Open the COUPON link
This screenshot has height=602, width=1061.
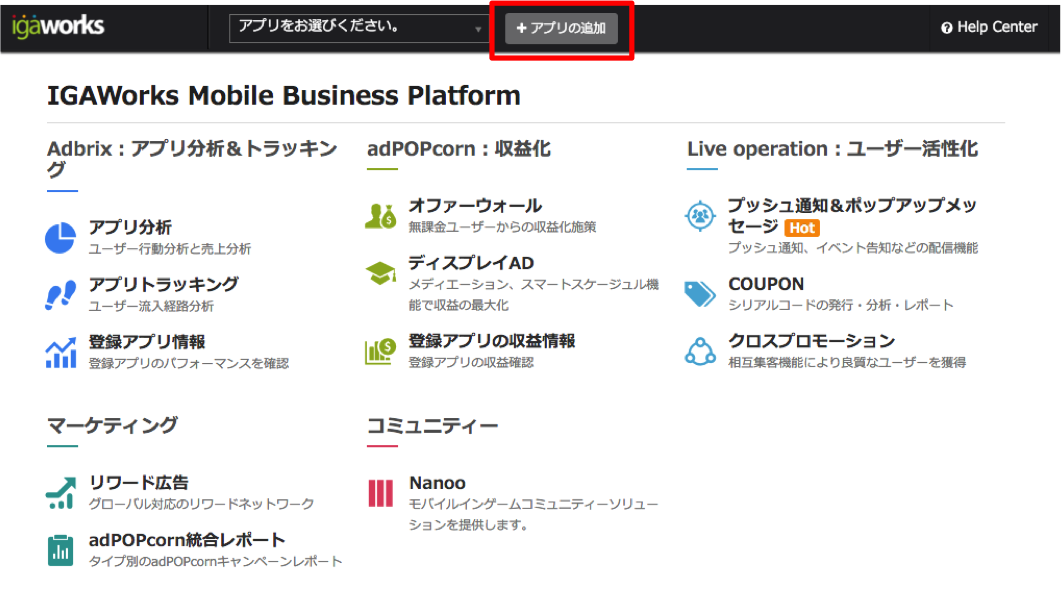(766, 284)
